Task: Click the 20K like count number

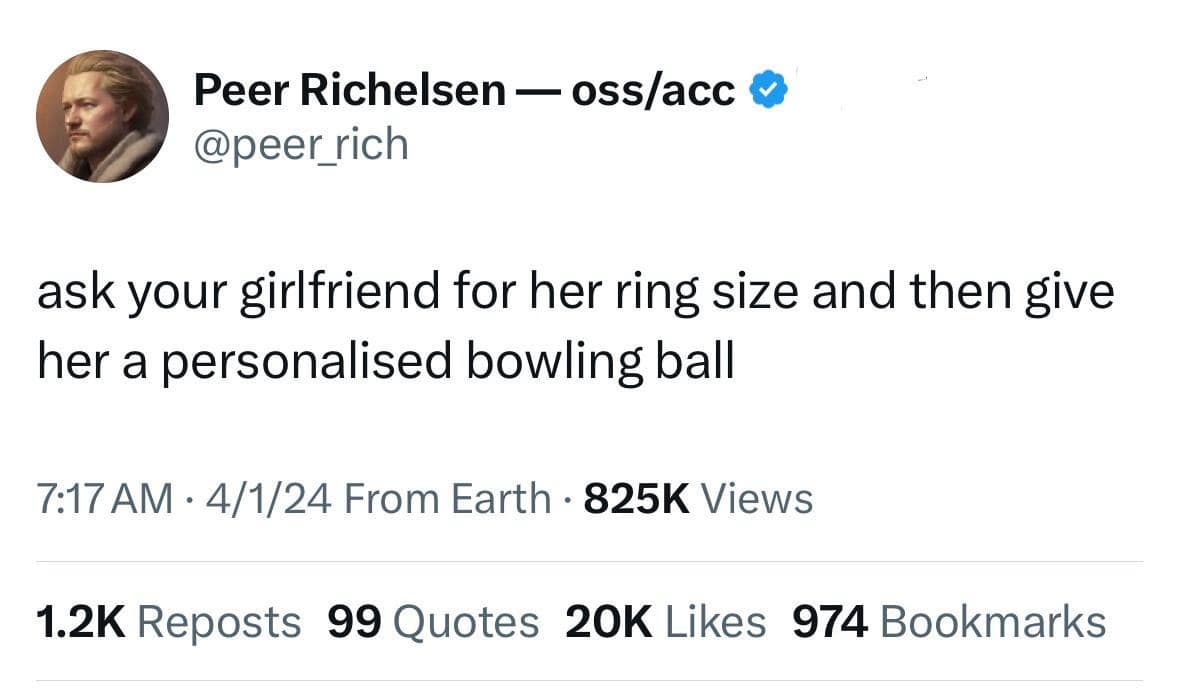Action: pyautogui.click(x=609, y=621)
